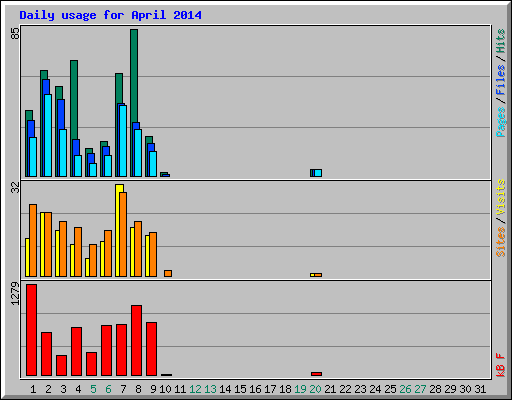This screenshot has height=400, width=512.
Task: Click day label '28' on the x-axis
Action: [435, 389]
